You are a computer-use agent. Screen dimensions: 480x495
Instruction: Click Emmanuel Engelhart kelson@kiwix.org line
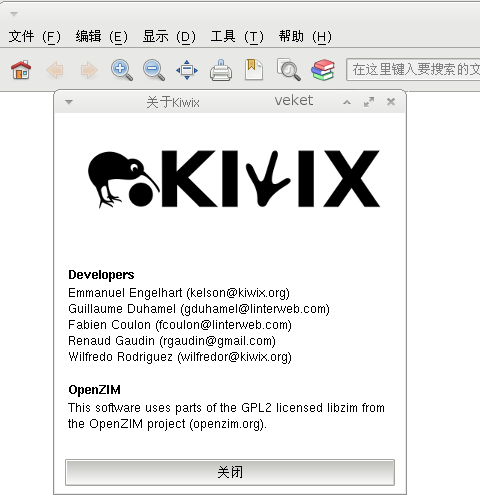[179, 293]
